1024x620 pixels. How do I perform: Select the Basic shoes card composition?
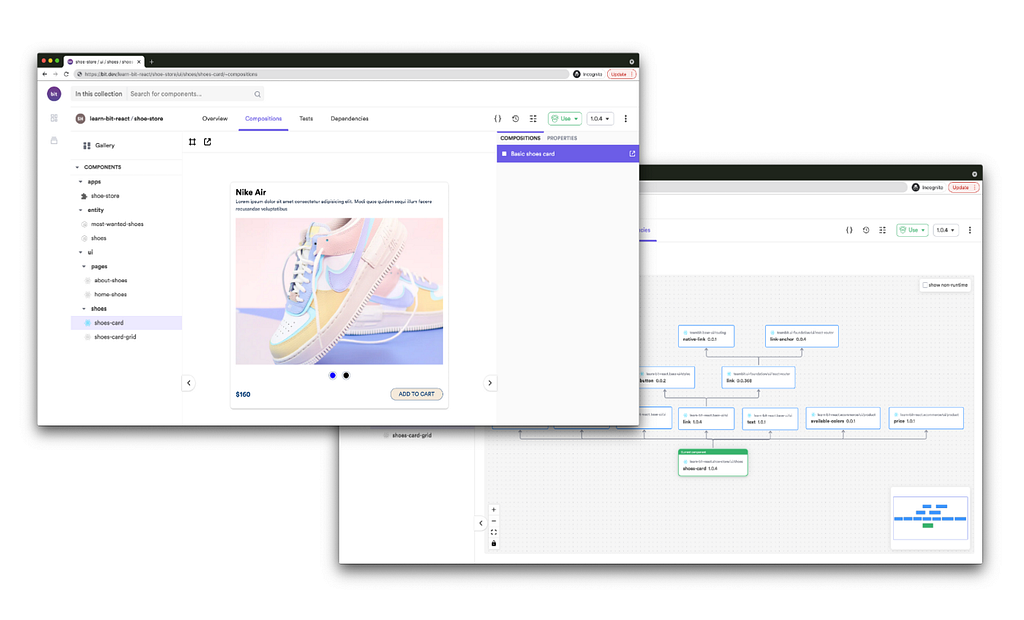568,154
